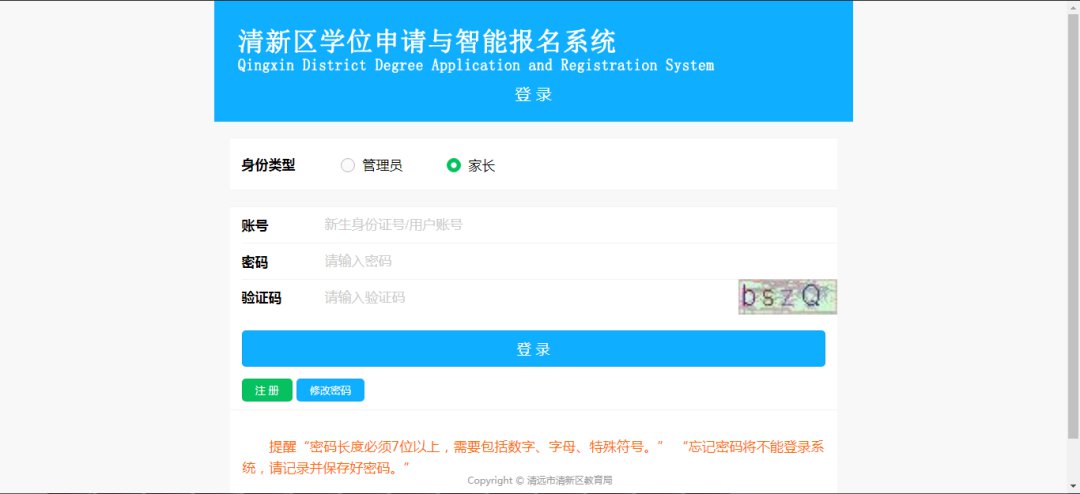Open the 修改密码 change password button
The width and height of the screenshot is (1080, 494).
[330, 390]
